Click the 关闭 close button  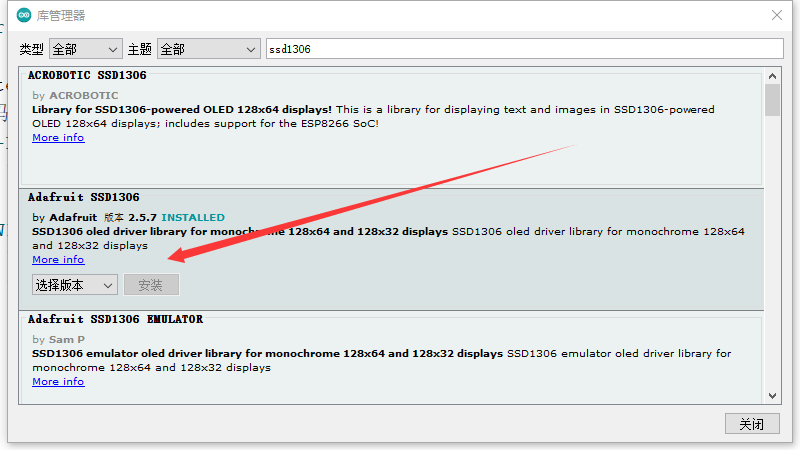tap(752, 423)
